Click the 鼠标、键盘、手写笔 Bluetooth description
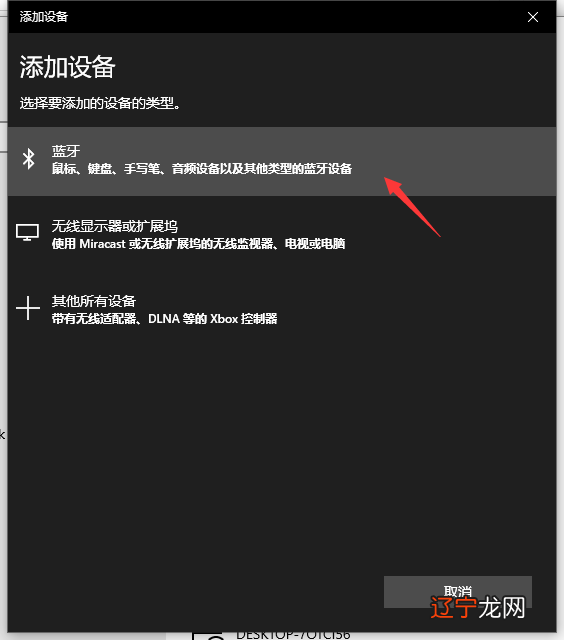The image size is (564, 640). click(x=202, y=169)
